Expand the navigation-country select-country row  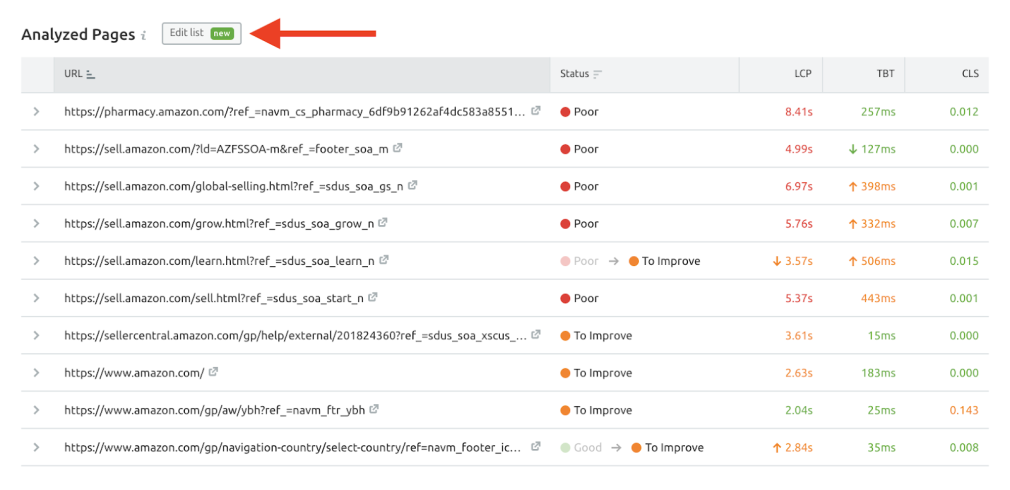(x=36, y=447)
